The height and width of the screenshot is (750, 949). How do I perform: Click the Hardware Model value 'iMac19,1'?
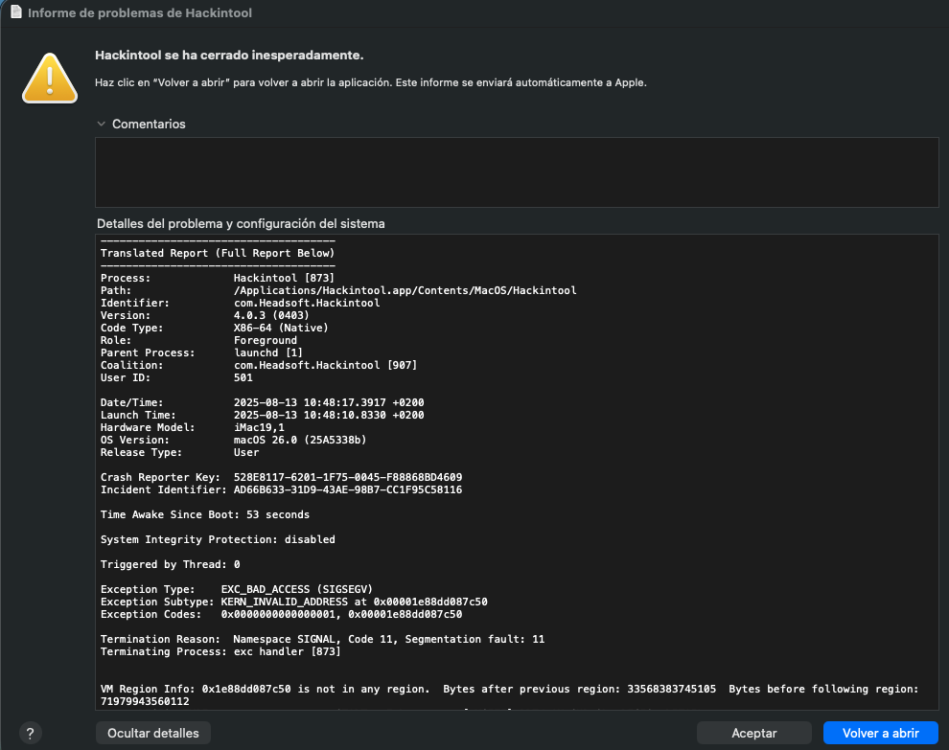[258, 427]
